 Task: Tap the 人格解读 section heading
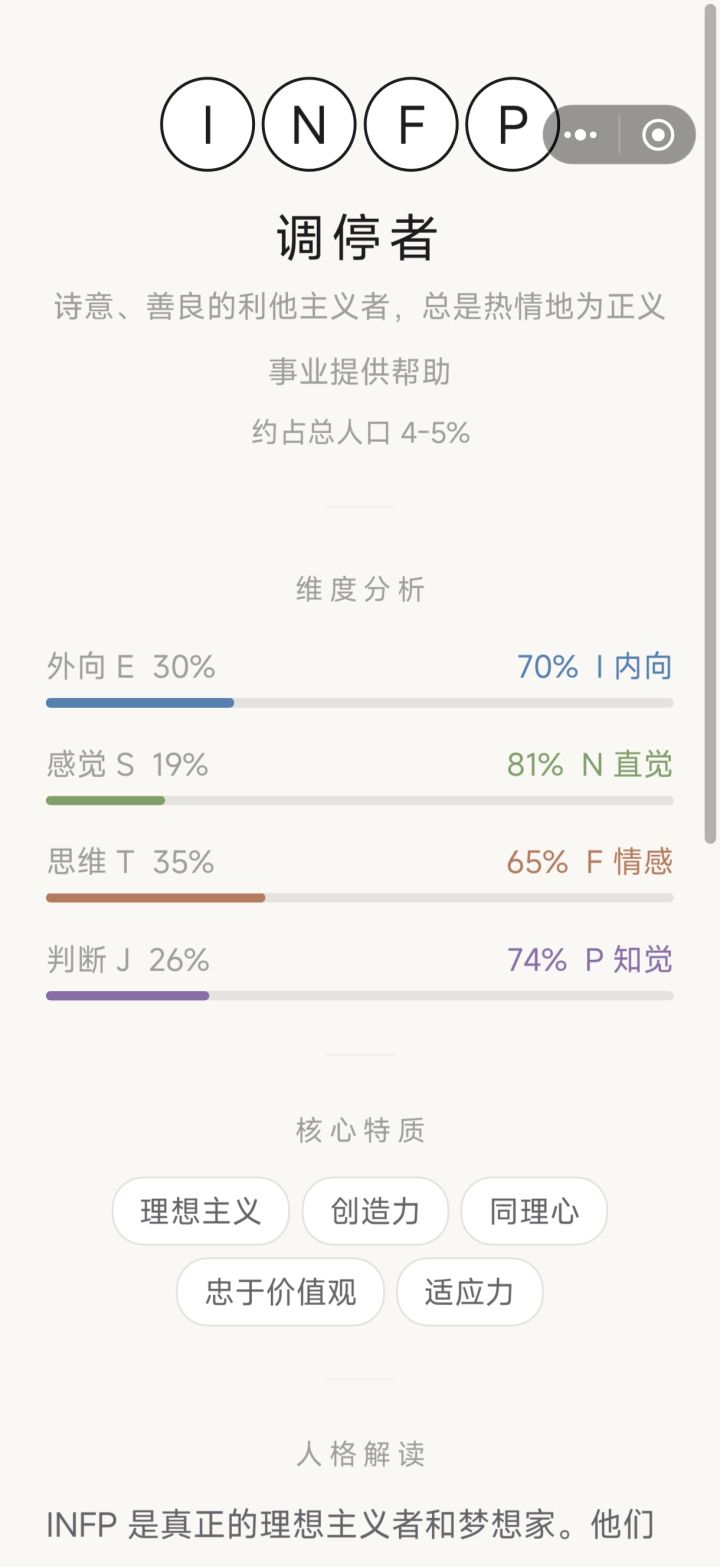(x=360, y=1454)
